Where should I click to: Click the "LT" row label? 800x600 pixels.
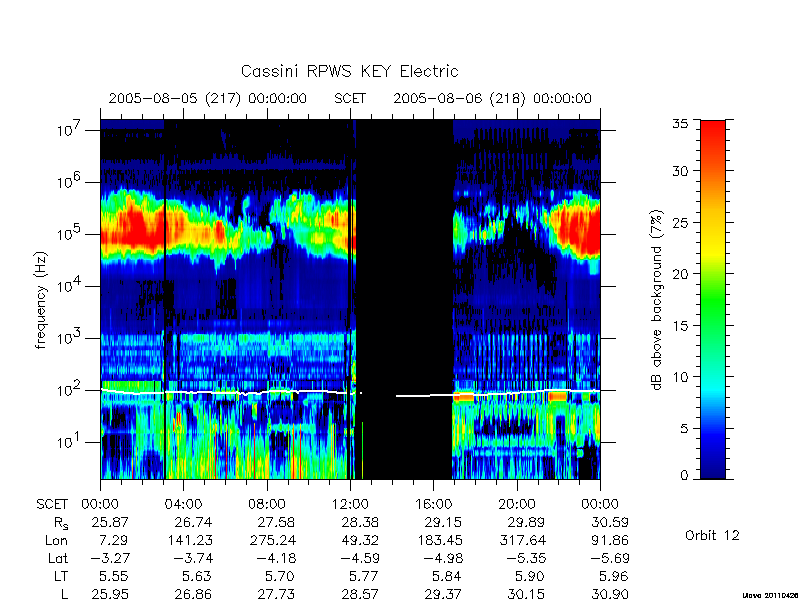(x=61, y=576)
